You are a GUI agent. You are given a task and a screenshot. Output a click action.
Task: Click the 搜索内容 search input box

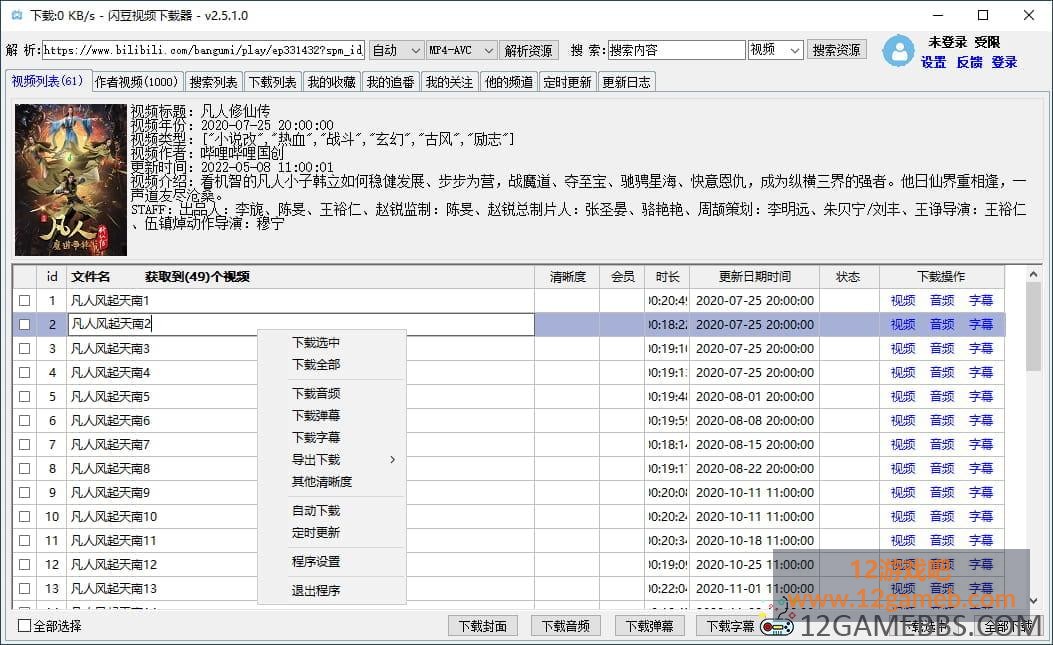pos(676,50)
